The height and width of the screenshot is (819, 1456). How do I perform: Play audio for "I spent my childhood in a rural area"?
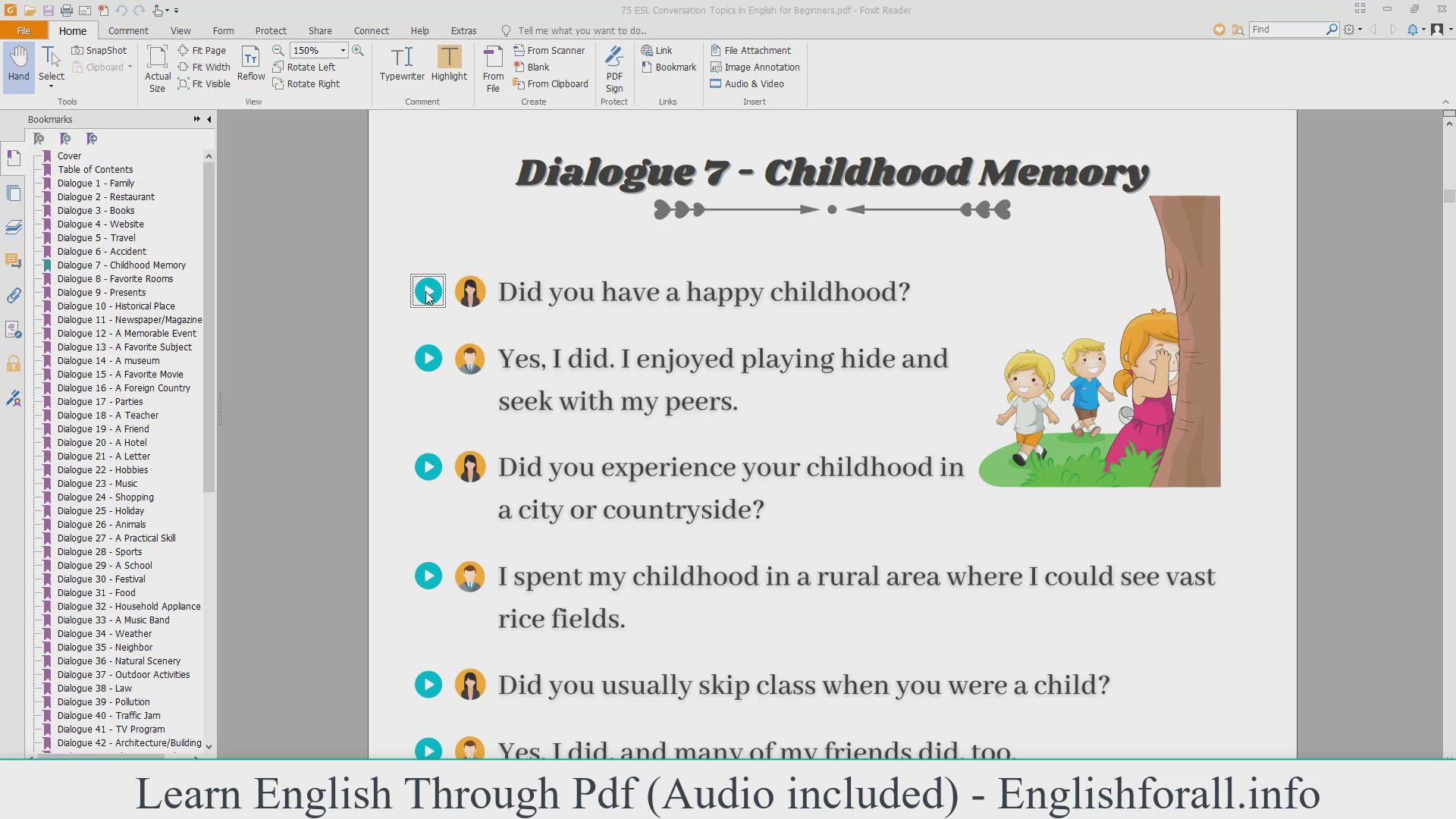click(x=428, y=576)
